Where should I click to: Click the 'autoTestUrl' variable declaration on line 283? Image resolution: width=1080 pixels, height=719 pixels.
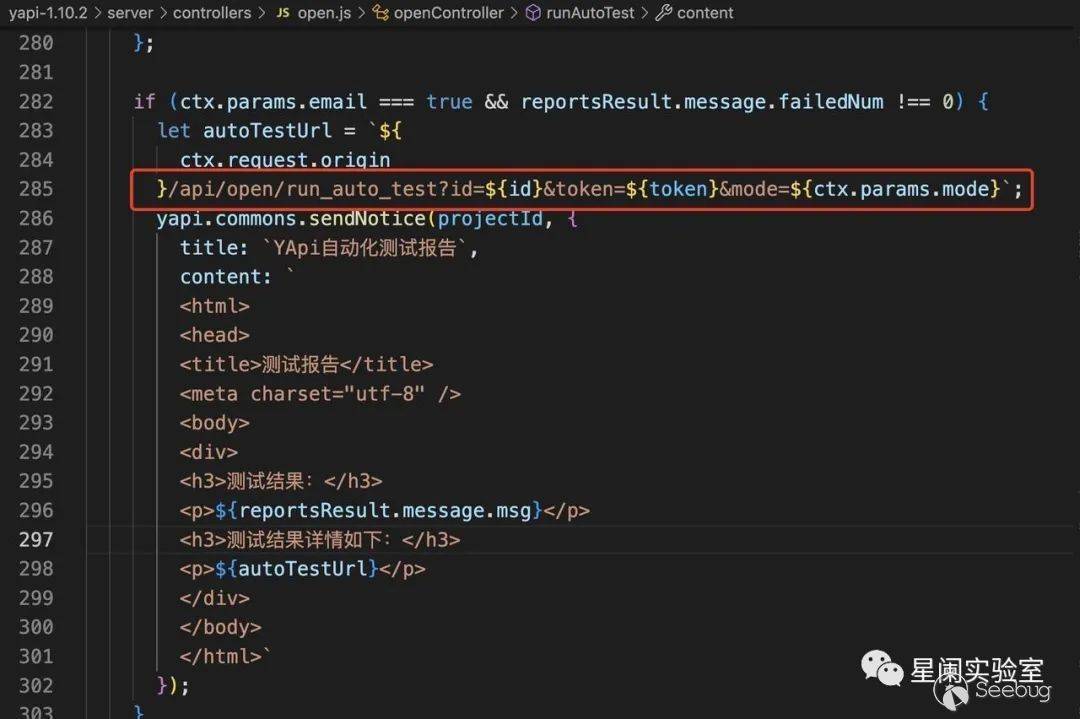[x=267, y=131]
